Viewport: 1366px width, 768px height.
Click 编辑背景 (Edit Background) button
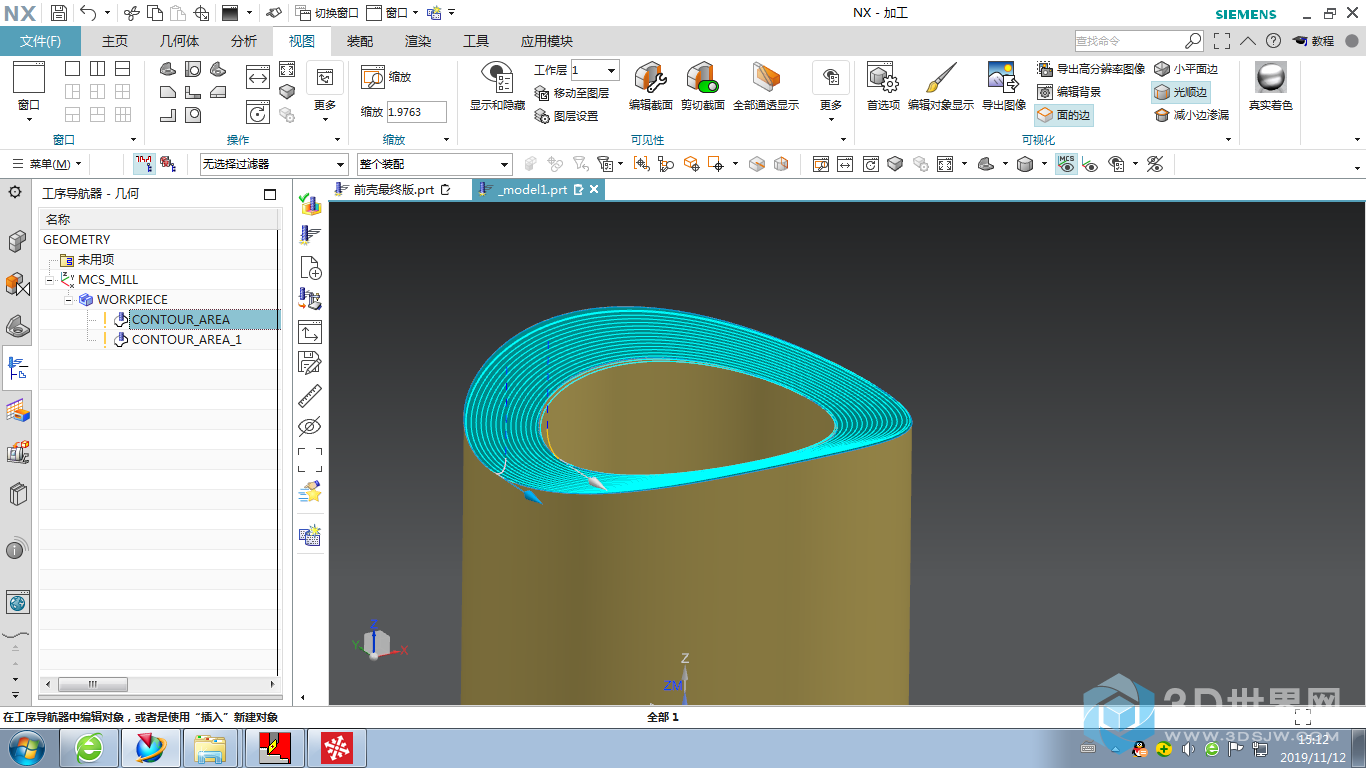tap(1069, 92)
